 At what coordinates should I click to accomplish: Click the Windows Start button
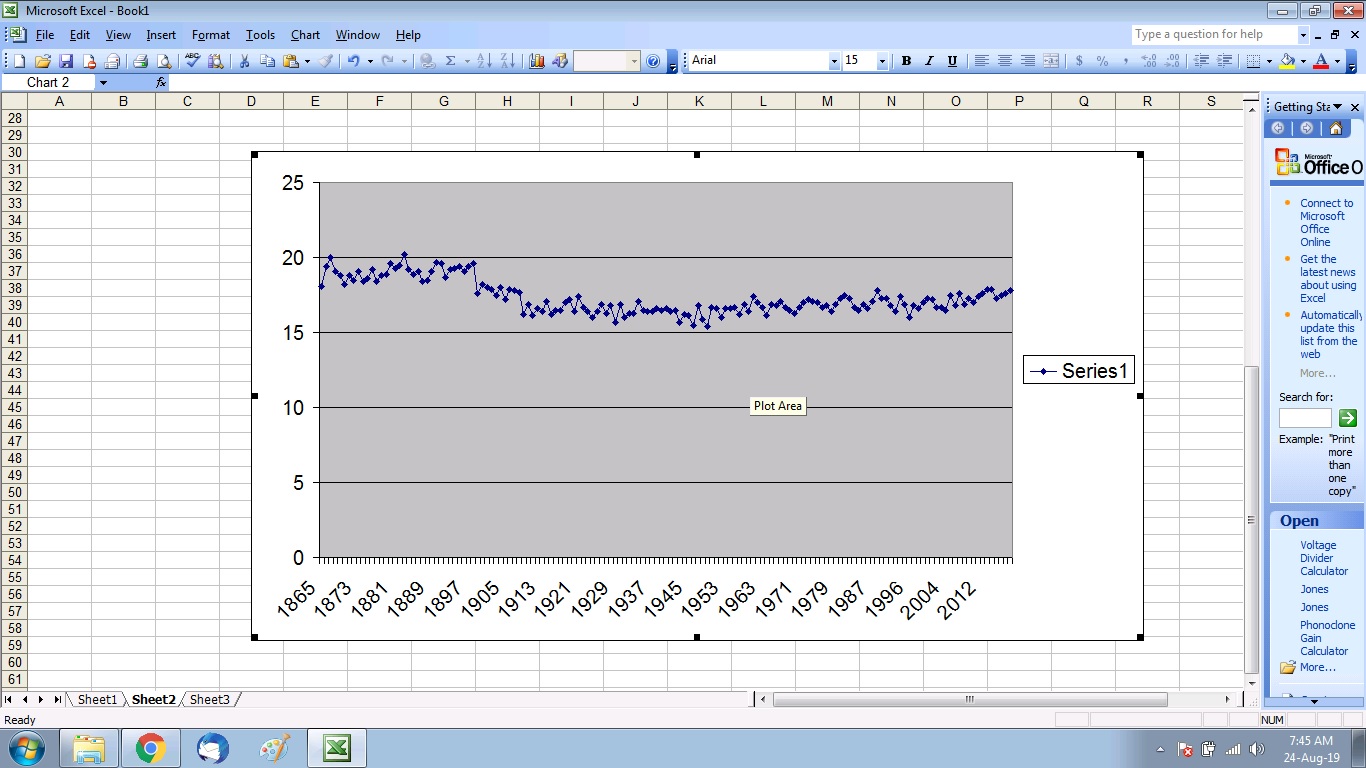[x=25, y=748]
